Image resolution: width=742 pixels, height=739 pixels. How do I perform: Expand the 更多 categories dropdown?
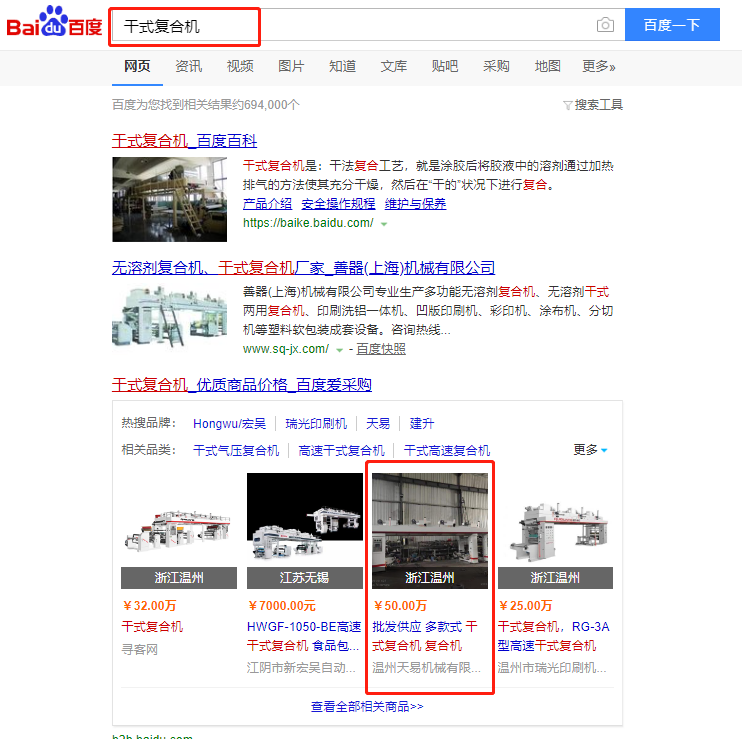590,449
